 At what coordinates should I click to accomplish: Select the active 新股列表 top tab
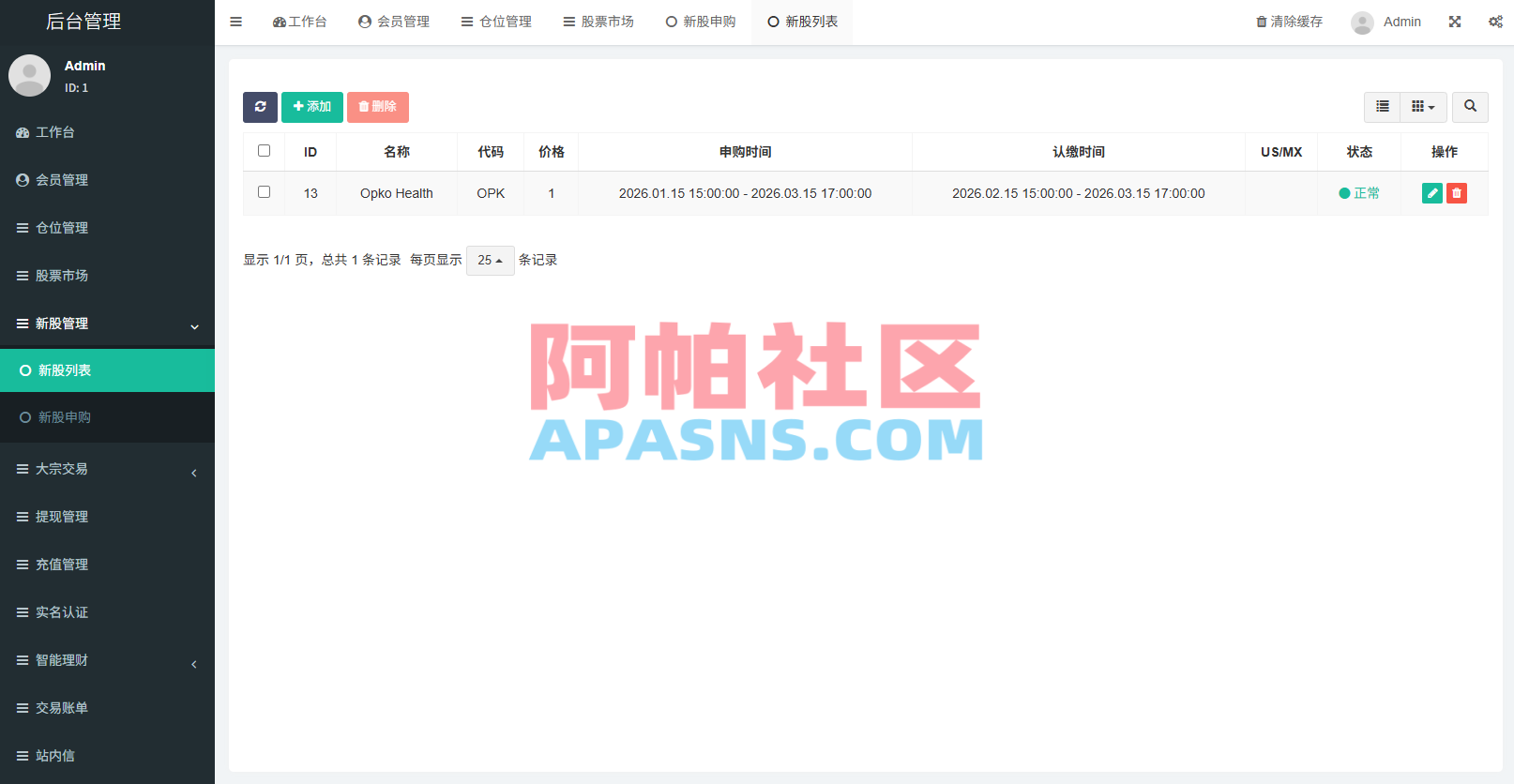click(x=802, y=22)
